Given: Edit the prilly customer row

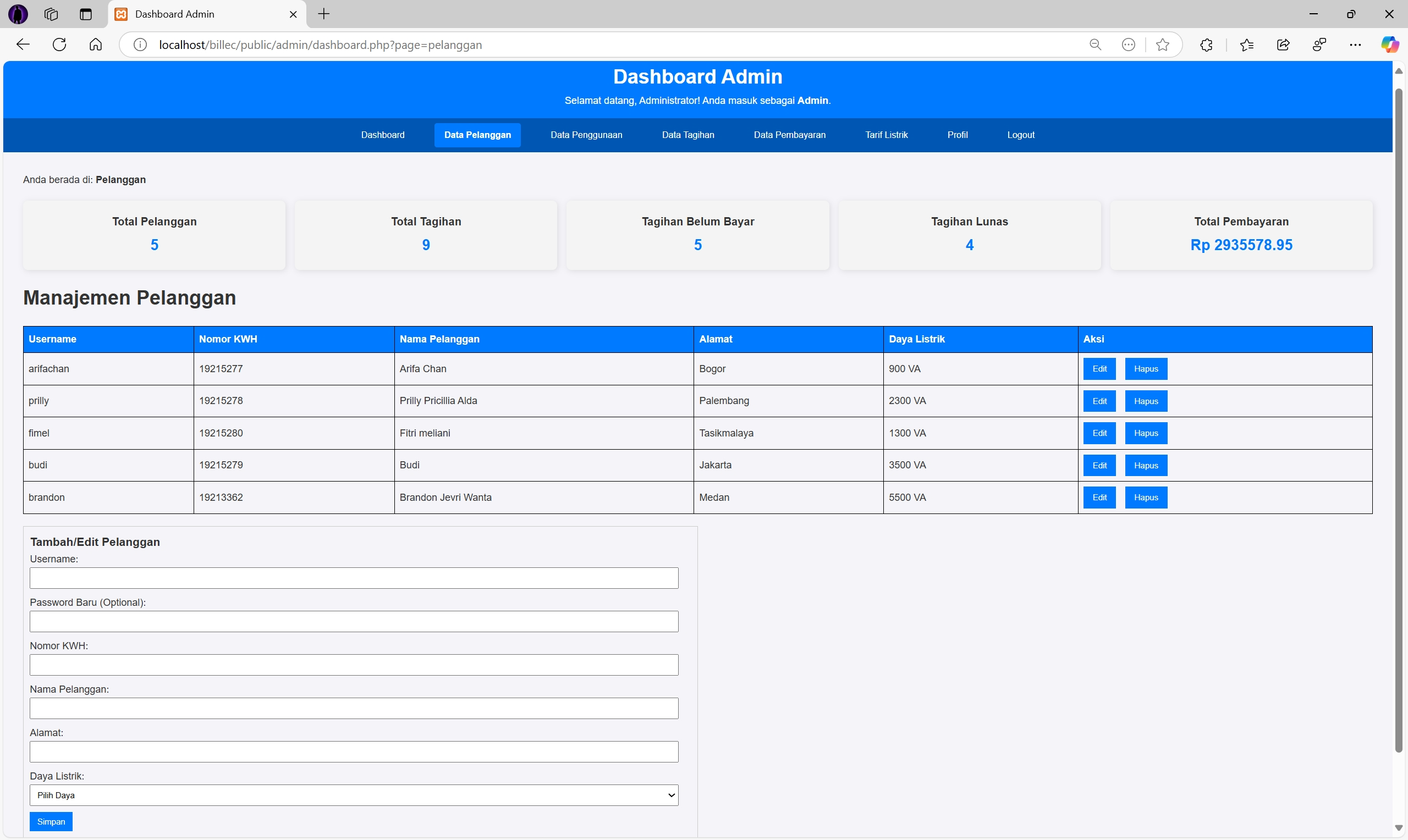Looking at the screenshot, I should (1099, 401).
